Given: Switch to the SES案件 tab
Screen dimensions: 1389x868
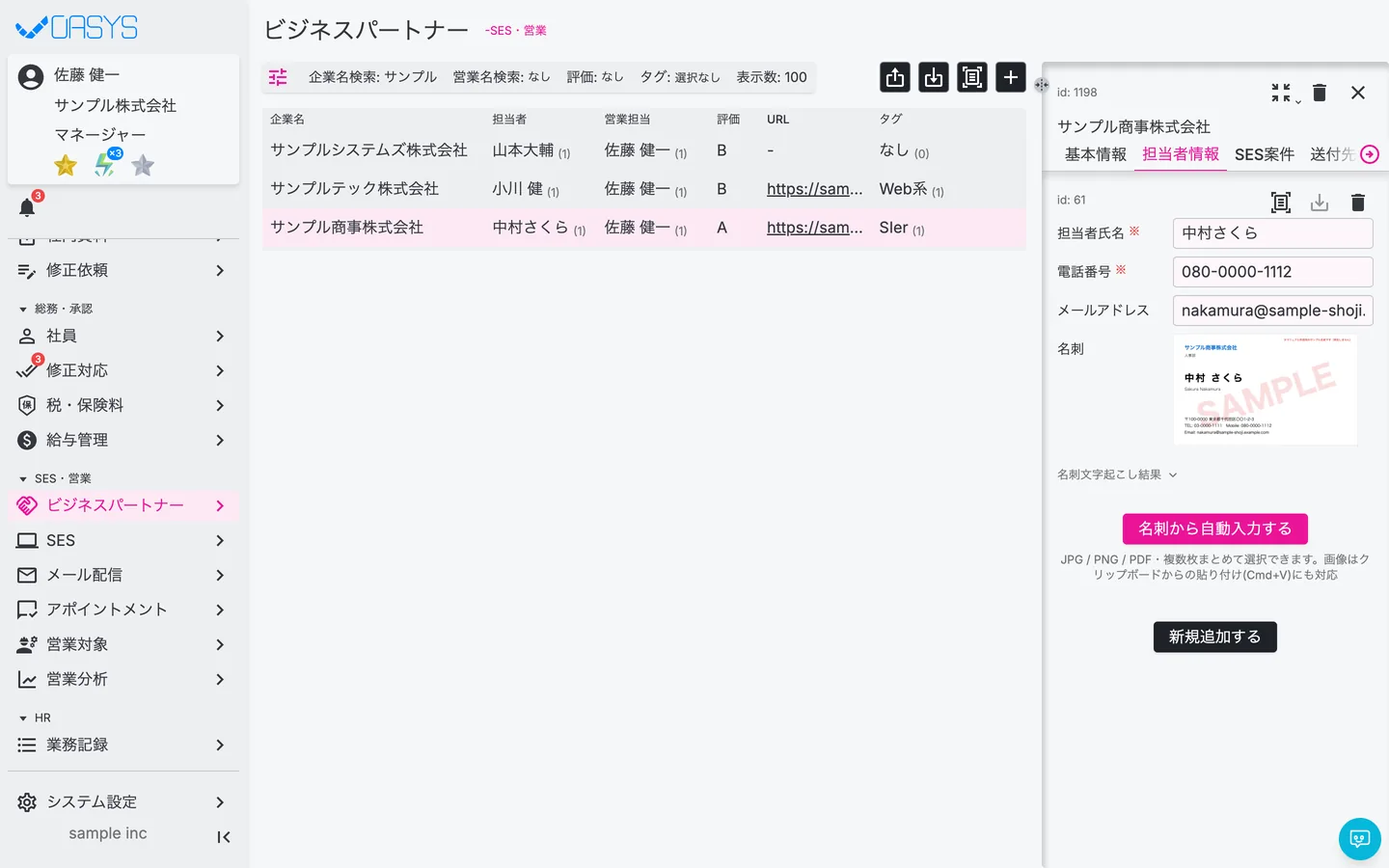Looking at the screenshot, I should (x=1265, y=154).
